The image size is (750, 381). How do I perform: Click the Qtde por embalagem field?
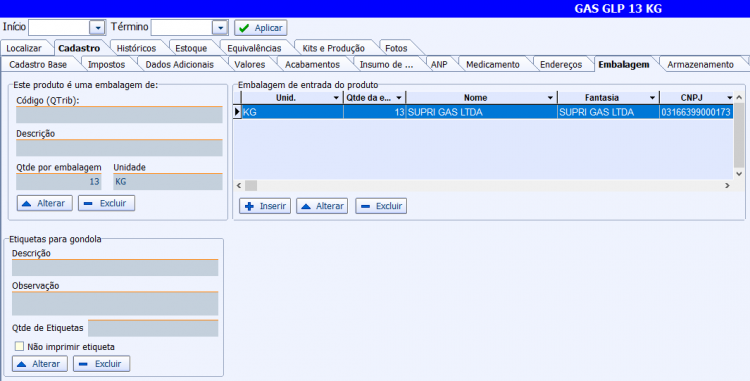[59, 182]
